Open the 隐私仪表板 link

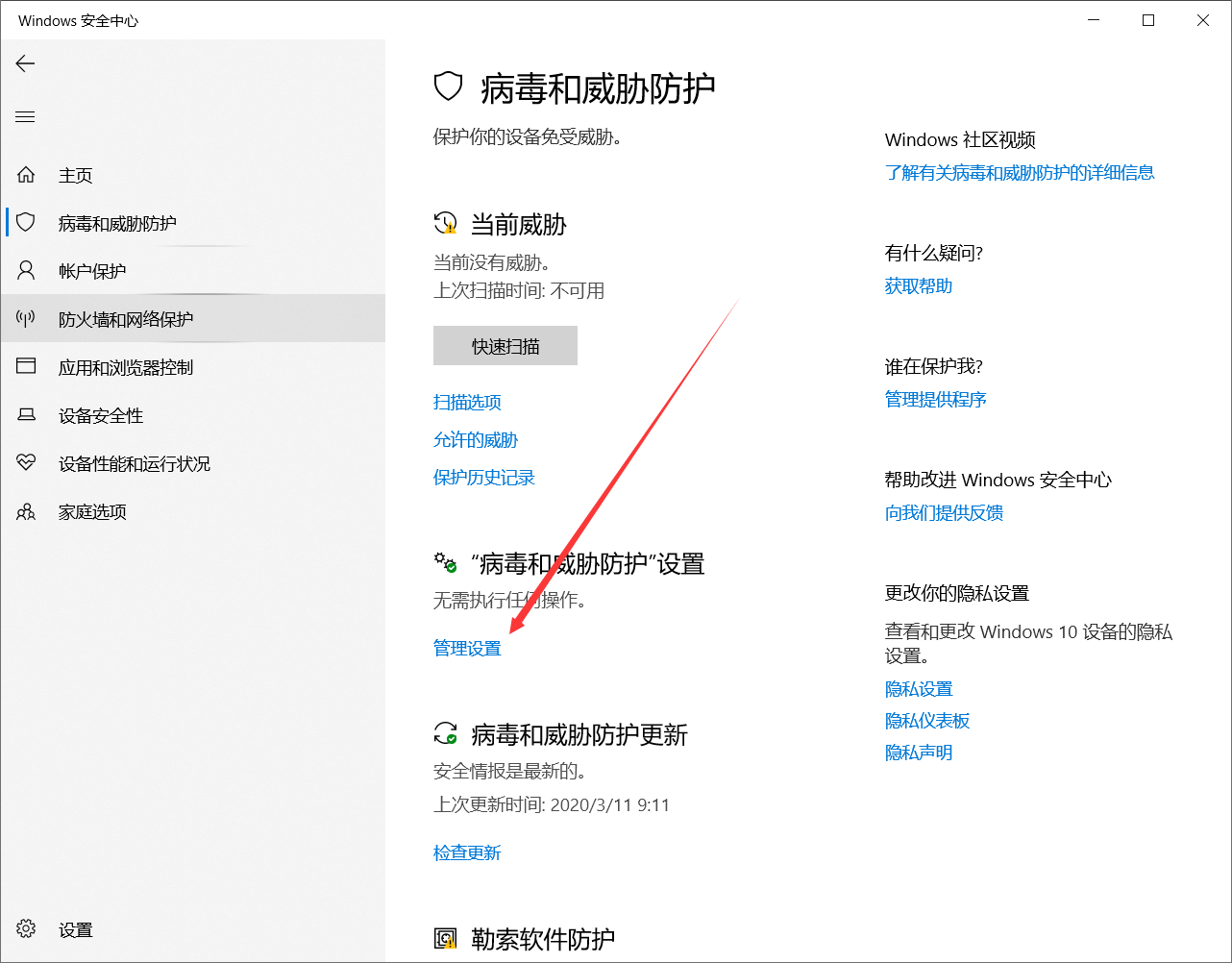coord(927,720)
